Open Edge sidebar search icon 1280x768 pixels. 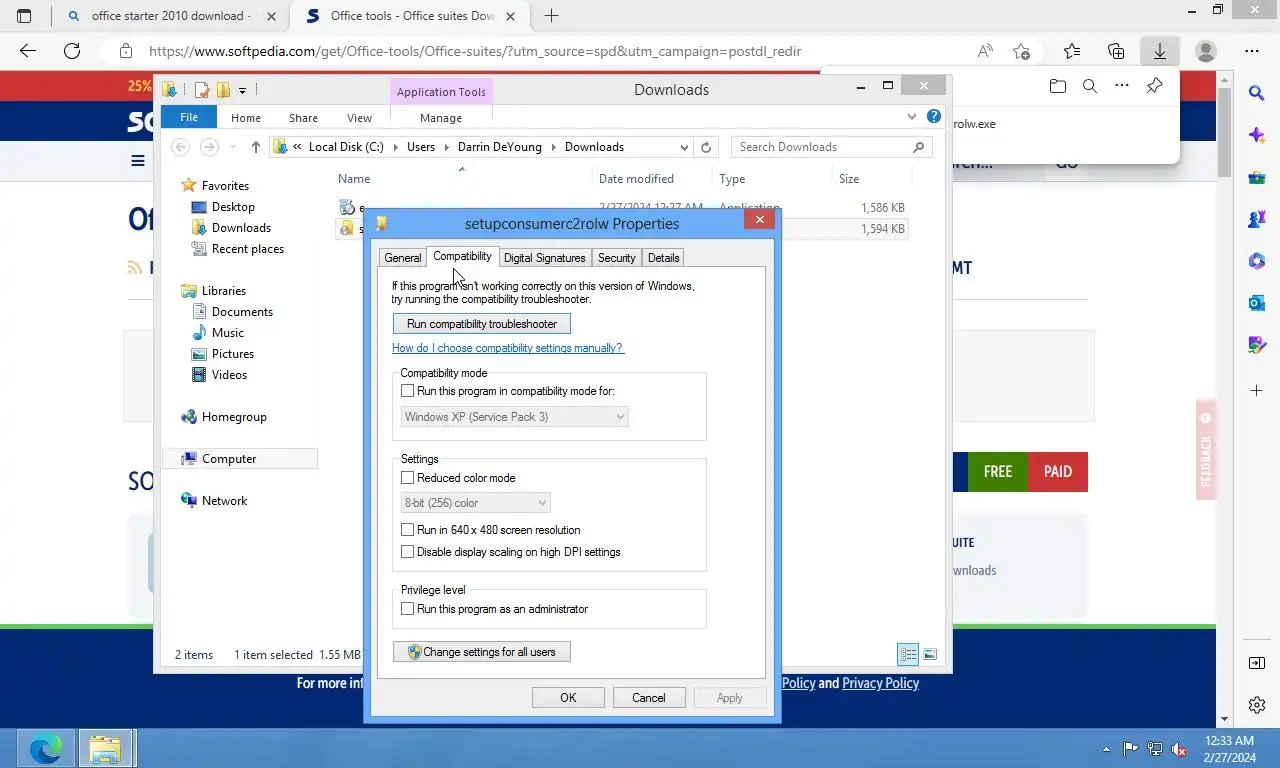click(1257, 93)
